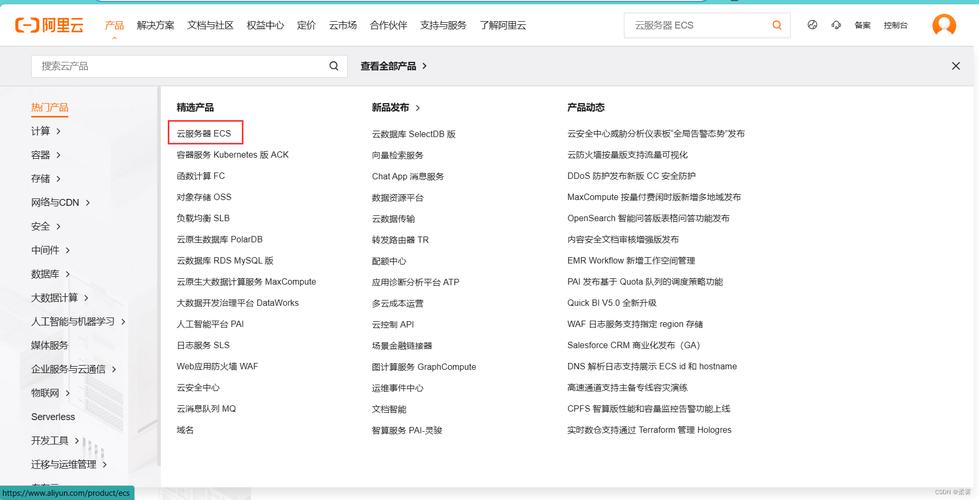This screenshot has height=500, width=979.
Task: Open 云原生数据库 PolarDB
Action: click(x=220, y=240)
